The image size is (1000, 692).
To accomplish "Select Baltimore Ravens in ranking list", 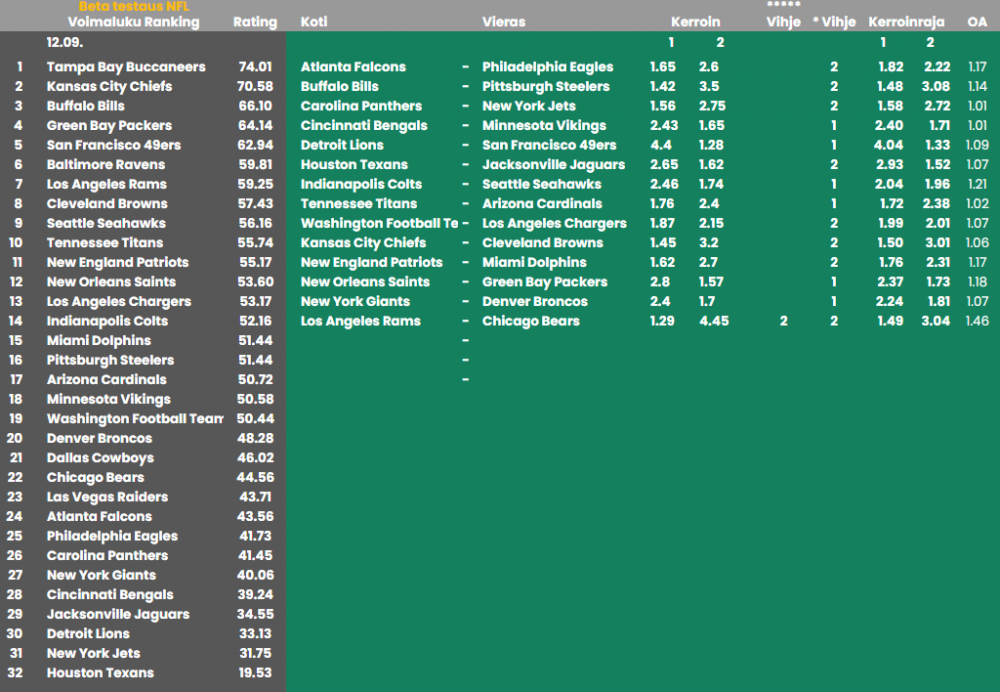I will (x=106, y=165).
